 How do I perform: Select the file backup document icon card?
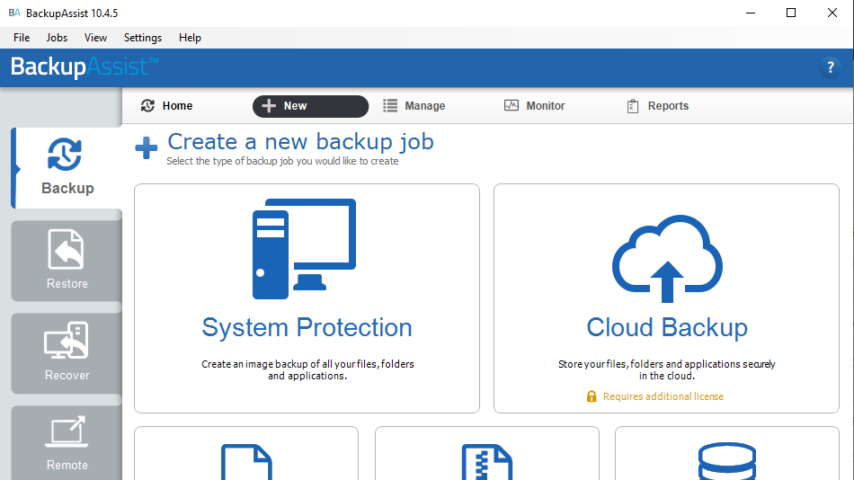(x=246, y=453)
